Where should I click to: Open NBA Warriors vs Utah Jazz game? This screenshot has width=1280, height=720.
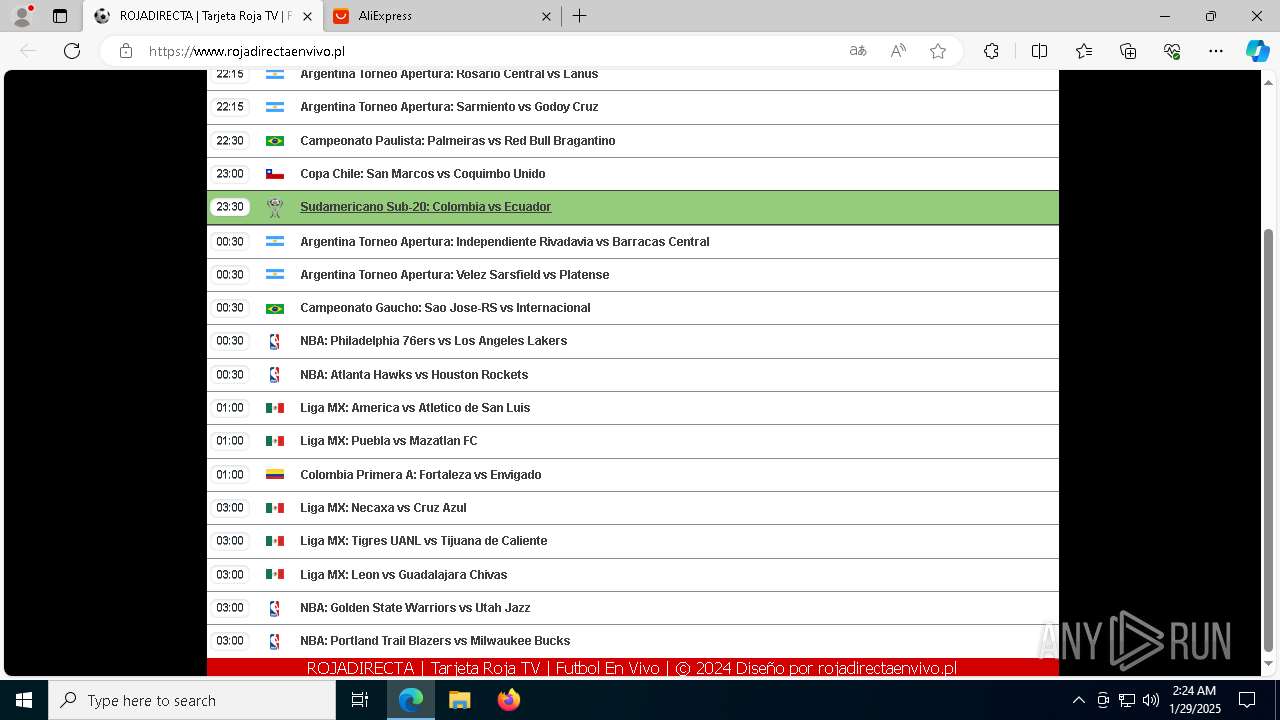[x=415, y=608]
